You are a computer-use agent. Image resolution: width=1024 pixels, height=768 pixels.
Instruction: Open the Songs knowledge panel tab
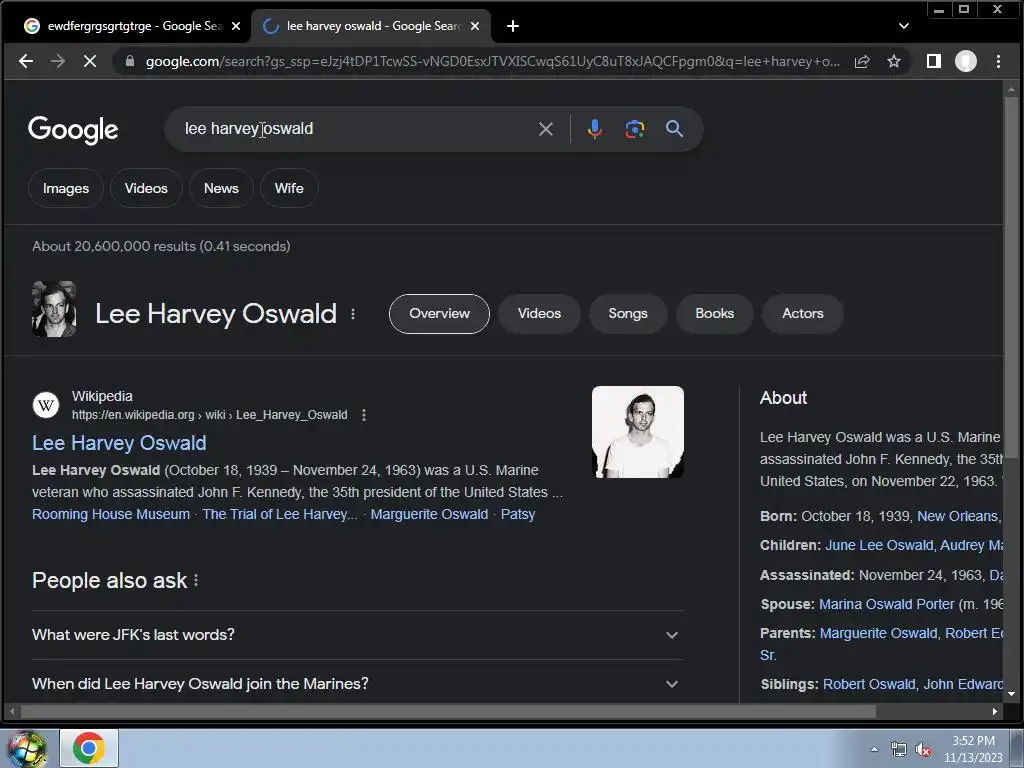(628, 314)
